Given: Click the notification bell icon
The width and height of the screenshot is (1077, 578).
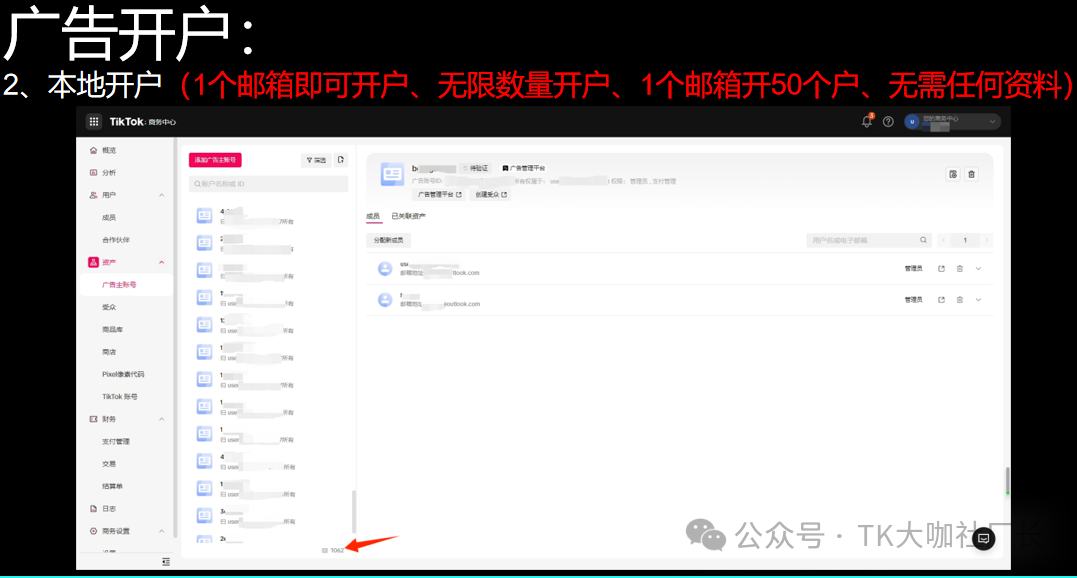Looking at the screenshot, I should 867,122.
